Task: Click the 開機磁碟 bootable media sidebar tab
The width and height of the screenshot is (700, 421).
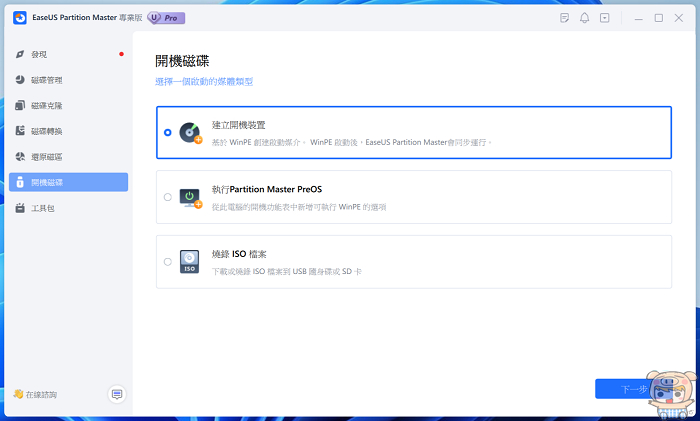Action: 46,182
